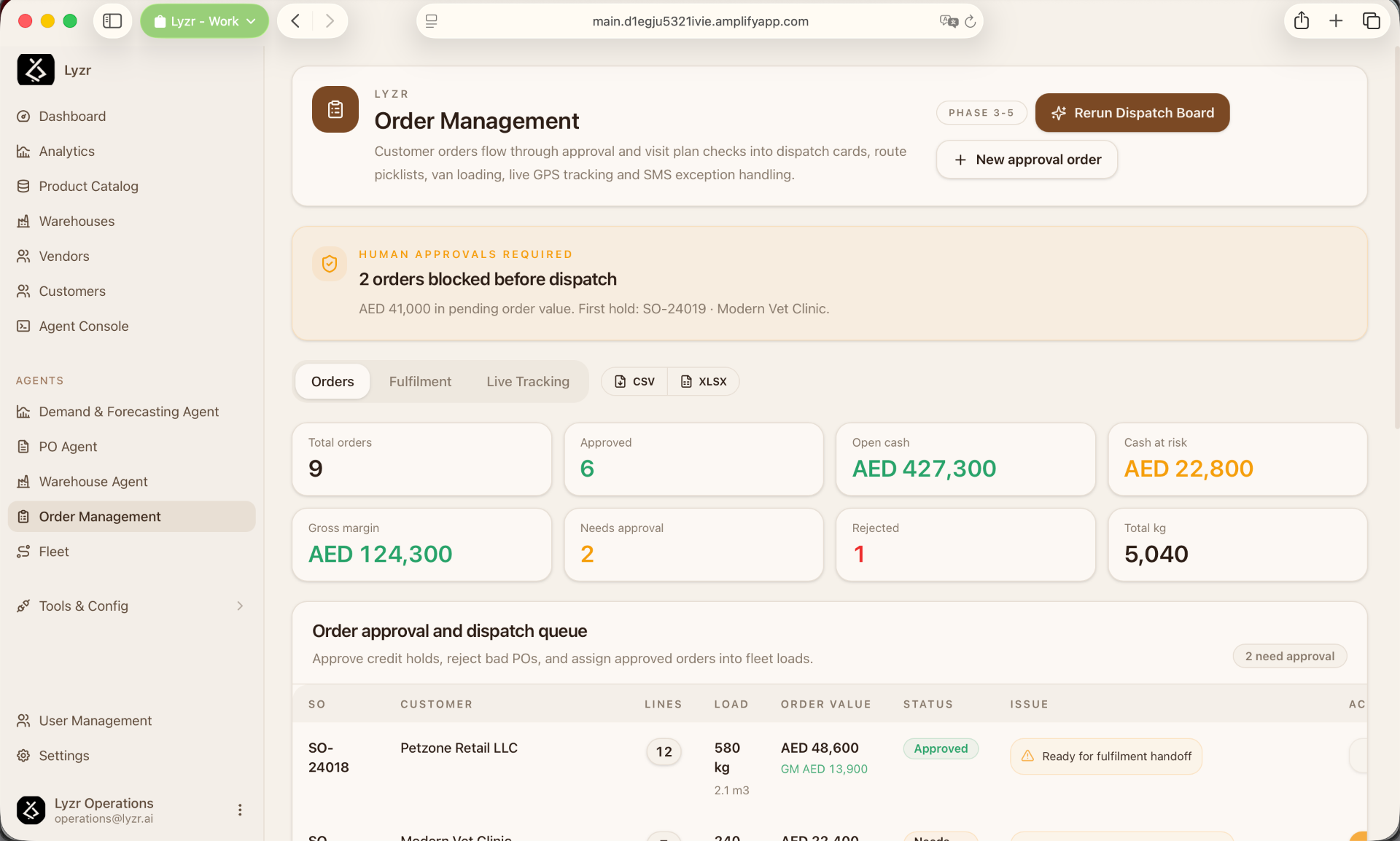The height and width of the screenshot is (841, 1400).
Task: Open Demand & Forecasting Agent
Action: click(128, 412)
